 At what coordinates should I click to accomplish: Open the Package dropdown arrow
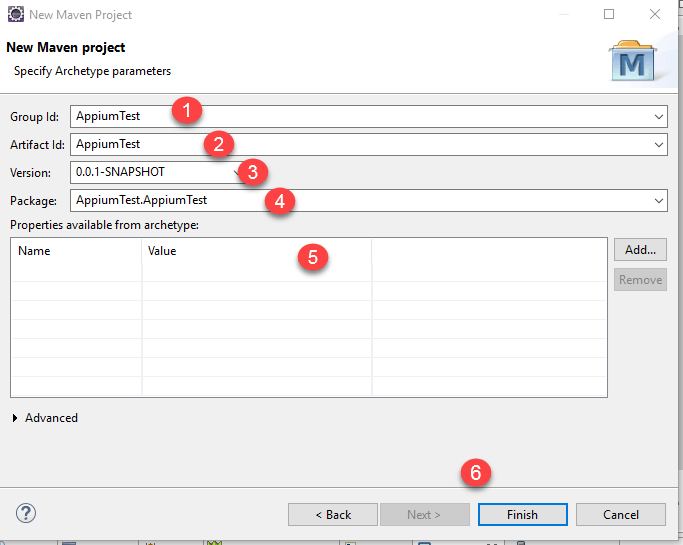pyautogui.click(x=659, y=200)
